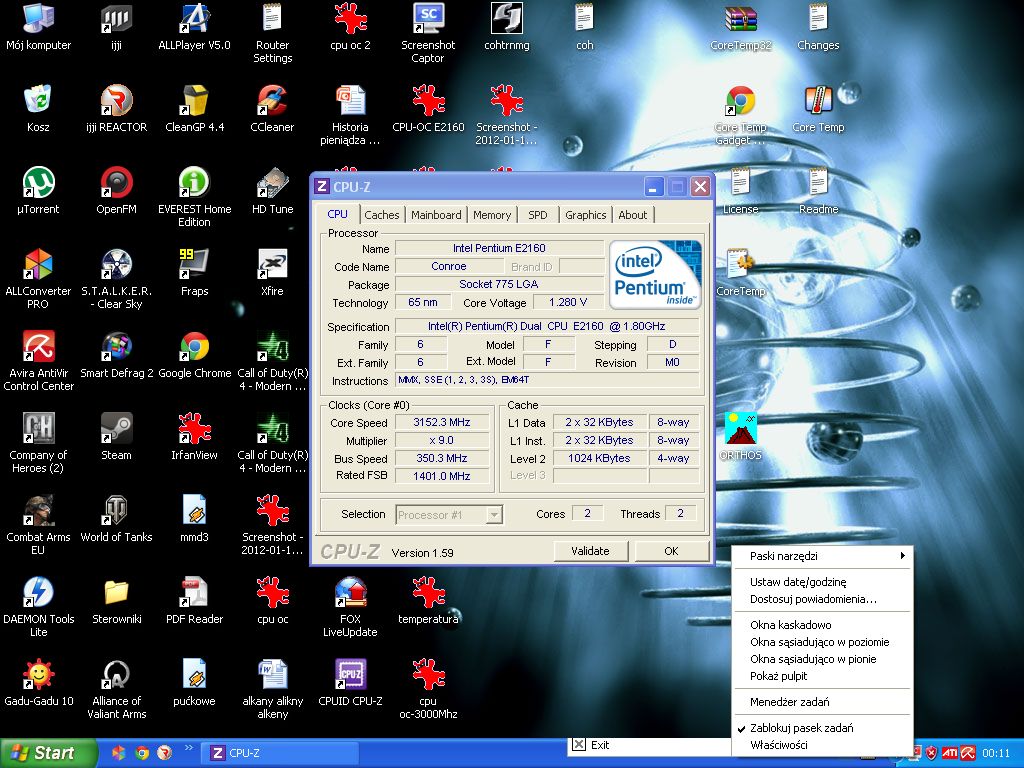Click Intel Pentium inside logo
This screenshot has width=1024, height=768.
(x=655, y=274)
